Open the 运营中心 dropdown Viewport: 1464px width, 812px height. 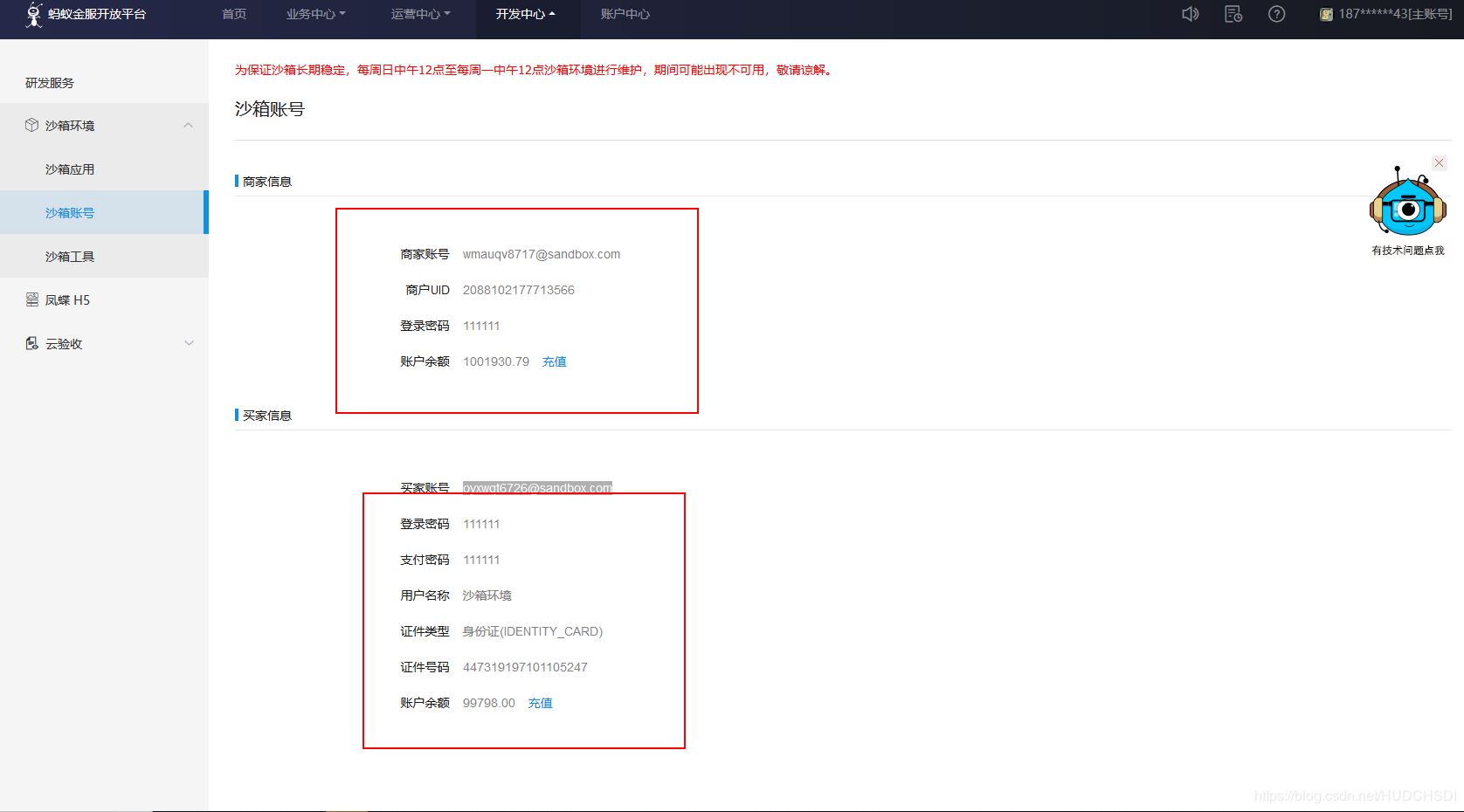[420, 13]
